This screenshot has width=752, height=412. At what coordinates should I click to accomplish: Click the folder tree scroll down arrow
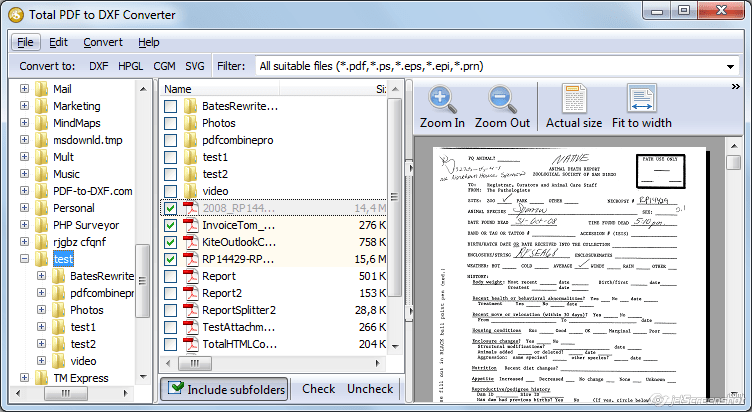143,377
